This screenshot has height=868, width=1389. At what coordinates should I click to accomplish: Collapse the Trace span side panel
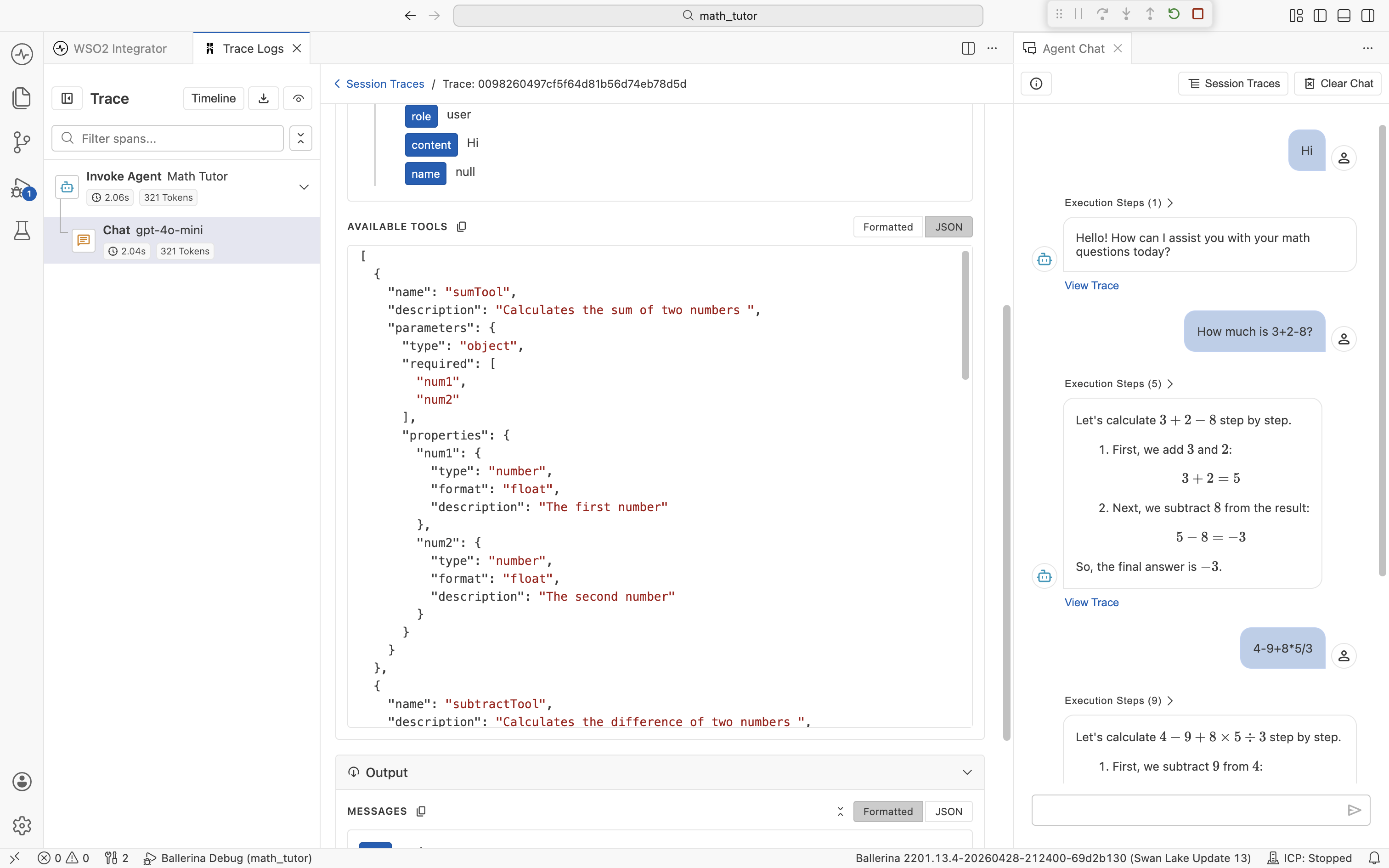pyautogui.click(x=67, y=98)
